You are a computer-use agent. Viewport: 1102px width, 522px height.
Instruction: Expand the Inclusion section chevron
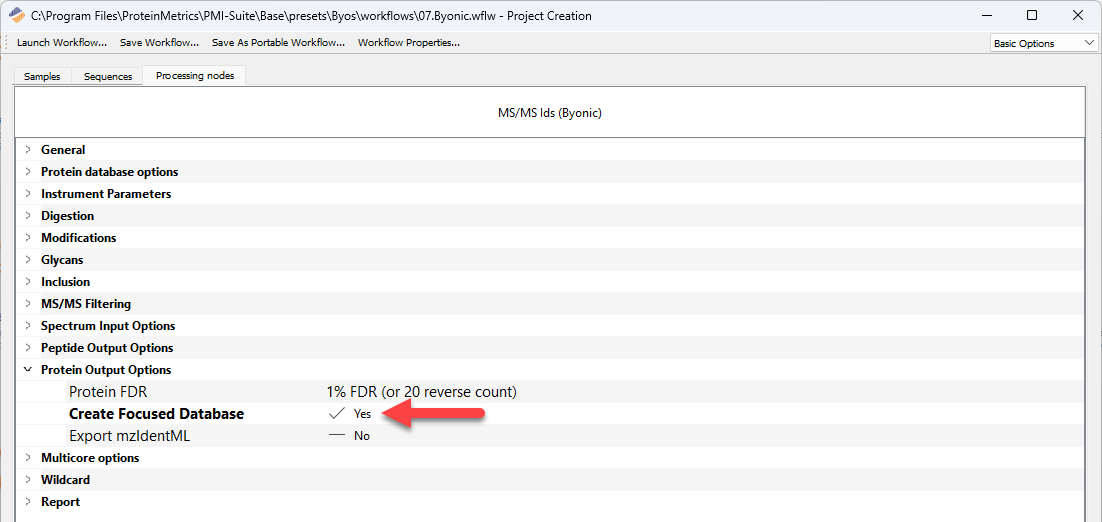(27, 282)
